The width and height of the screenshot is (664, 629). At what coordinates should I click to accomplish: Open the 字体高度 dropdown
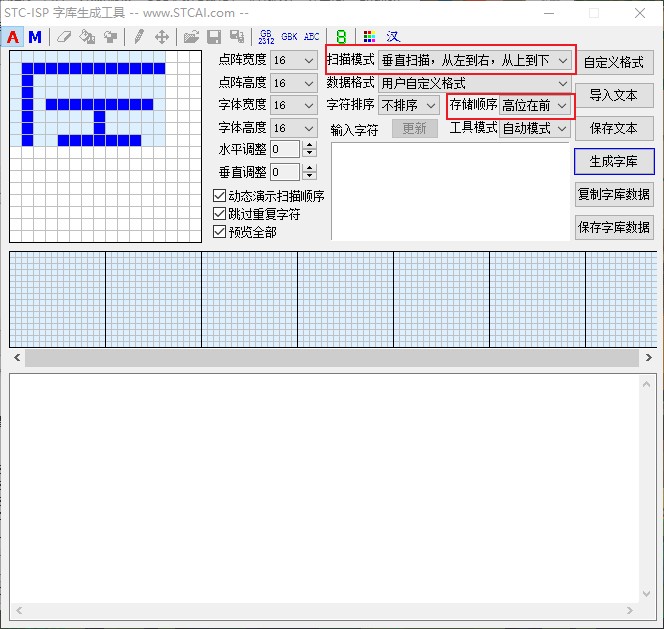click(293, 128)
